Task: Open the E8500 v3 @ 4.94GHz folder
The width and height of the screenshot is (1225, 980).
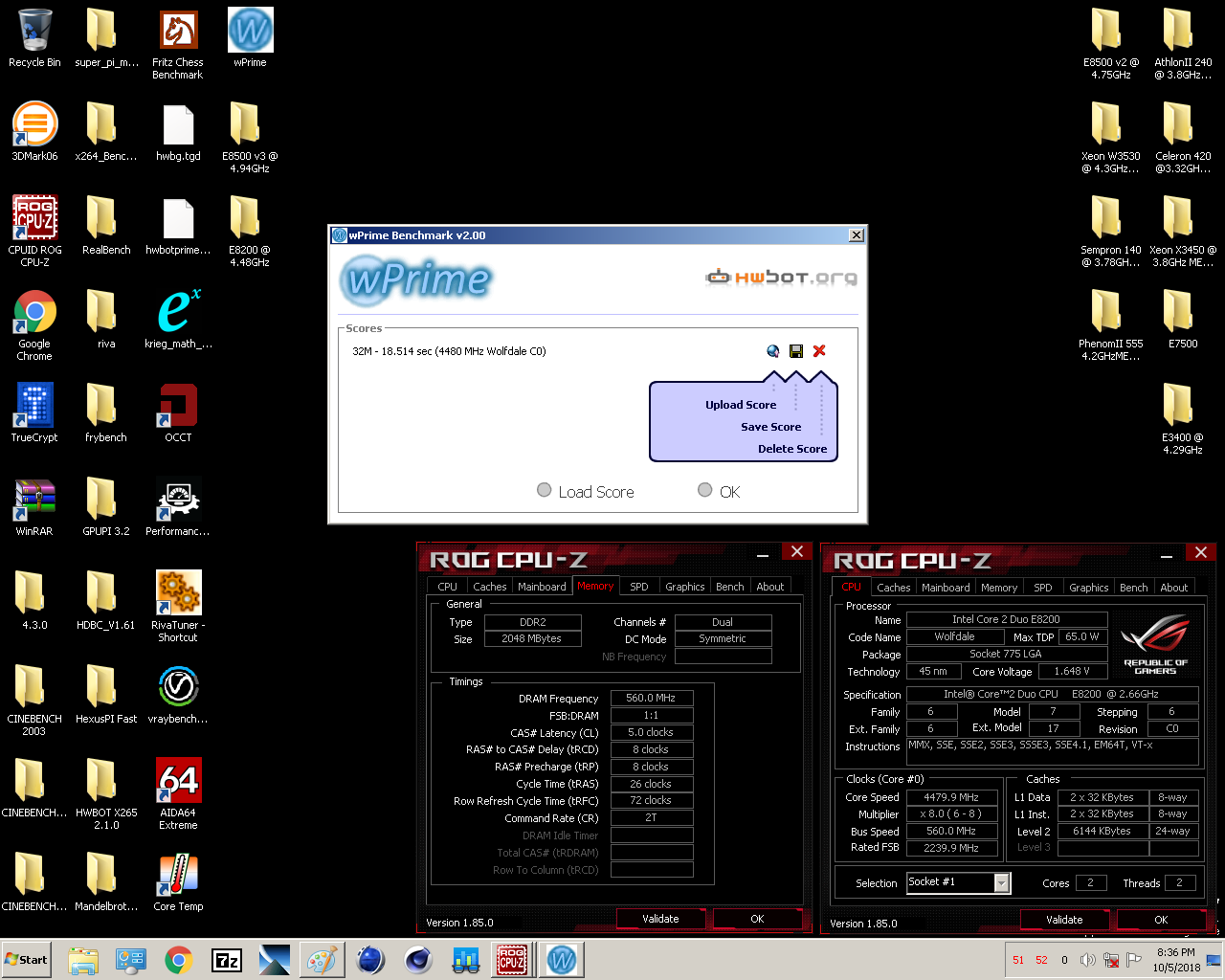Action: point(250,137)
